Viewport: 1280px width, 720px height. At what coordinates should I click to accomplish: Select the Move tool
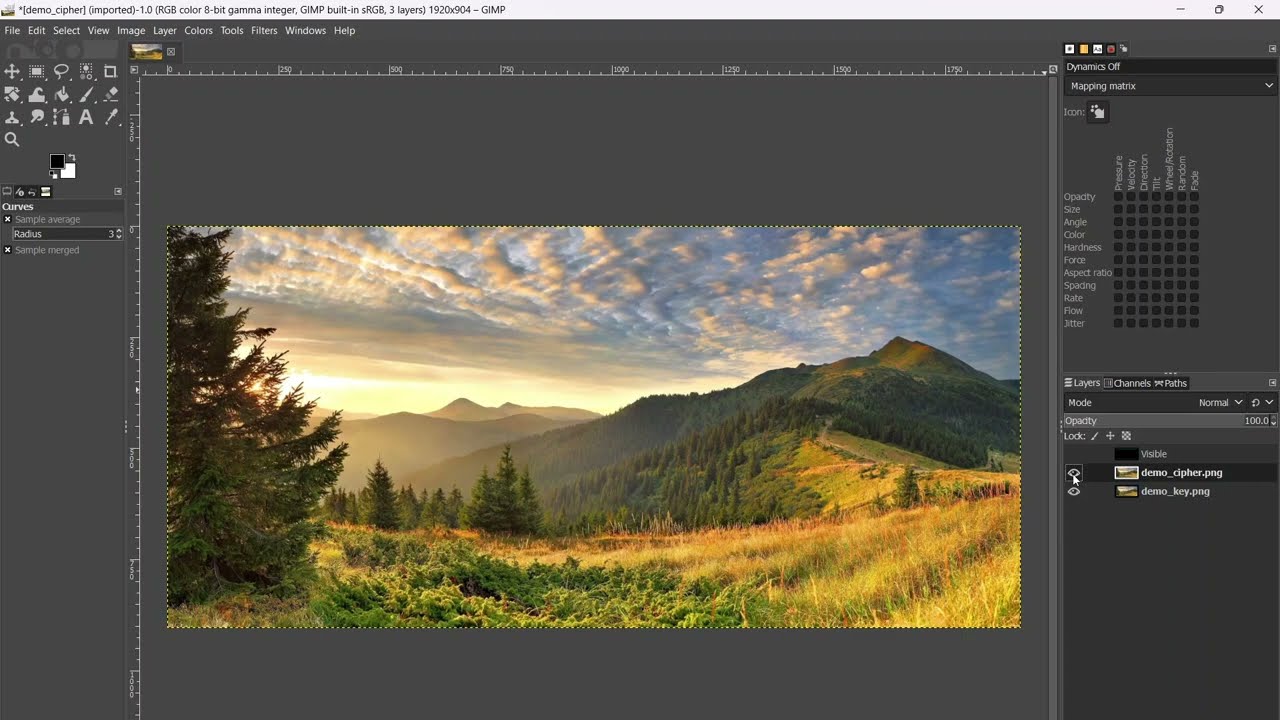12,71
